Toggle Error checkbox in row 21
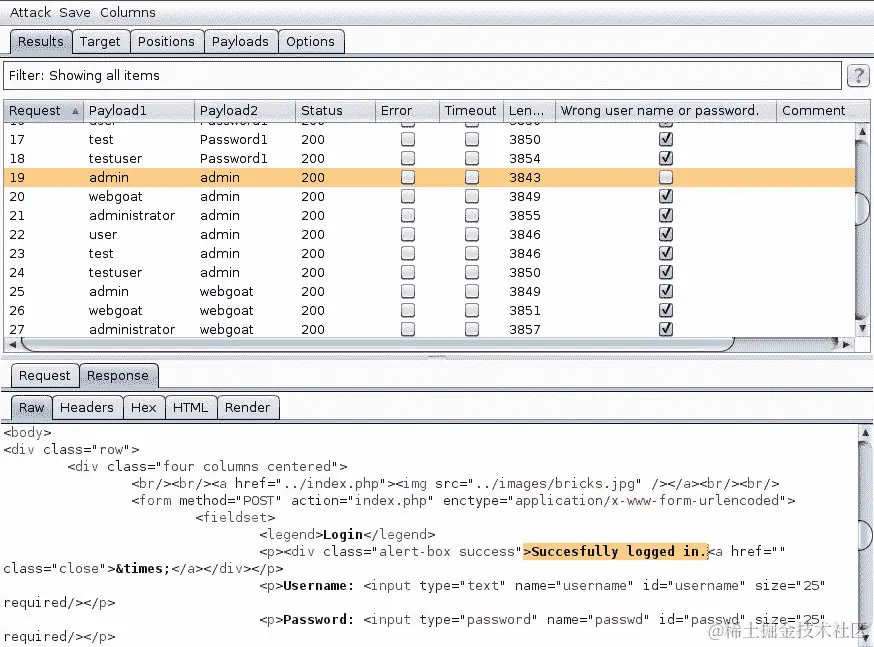This screenshot has height=647, width=874. coord(408,215)
